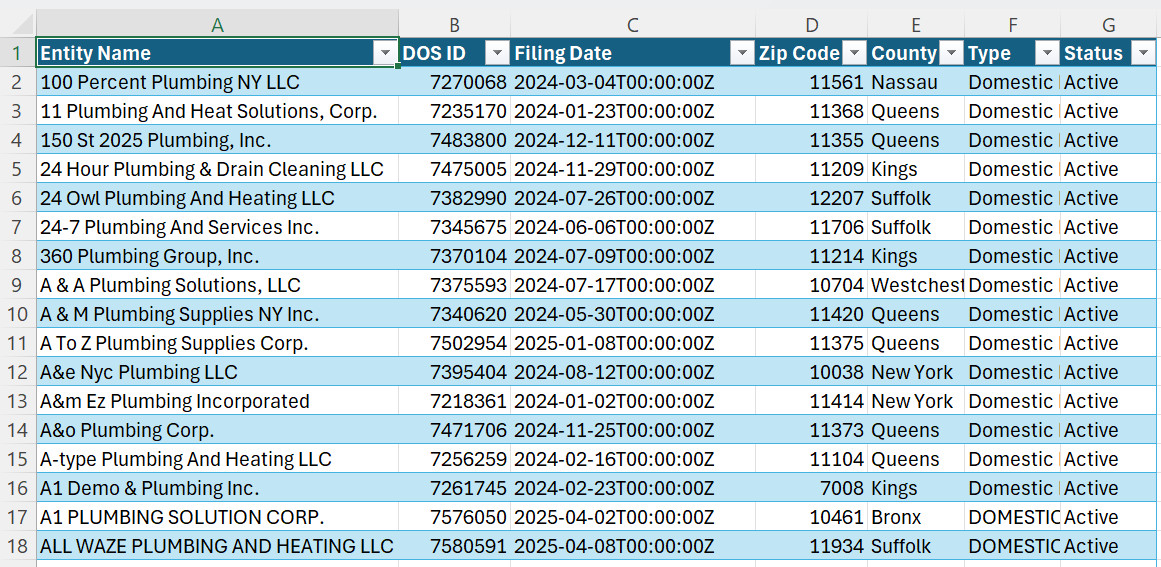The height and width of the screenshot is (567, 1161).
Task: Select column C header
Action: [633, 24]
